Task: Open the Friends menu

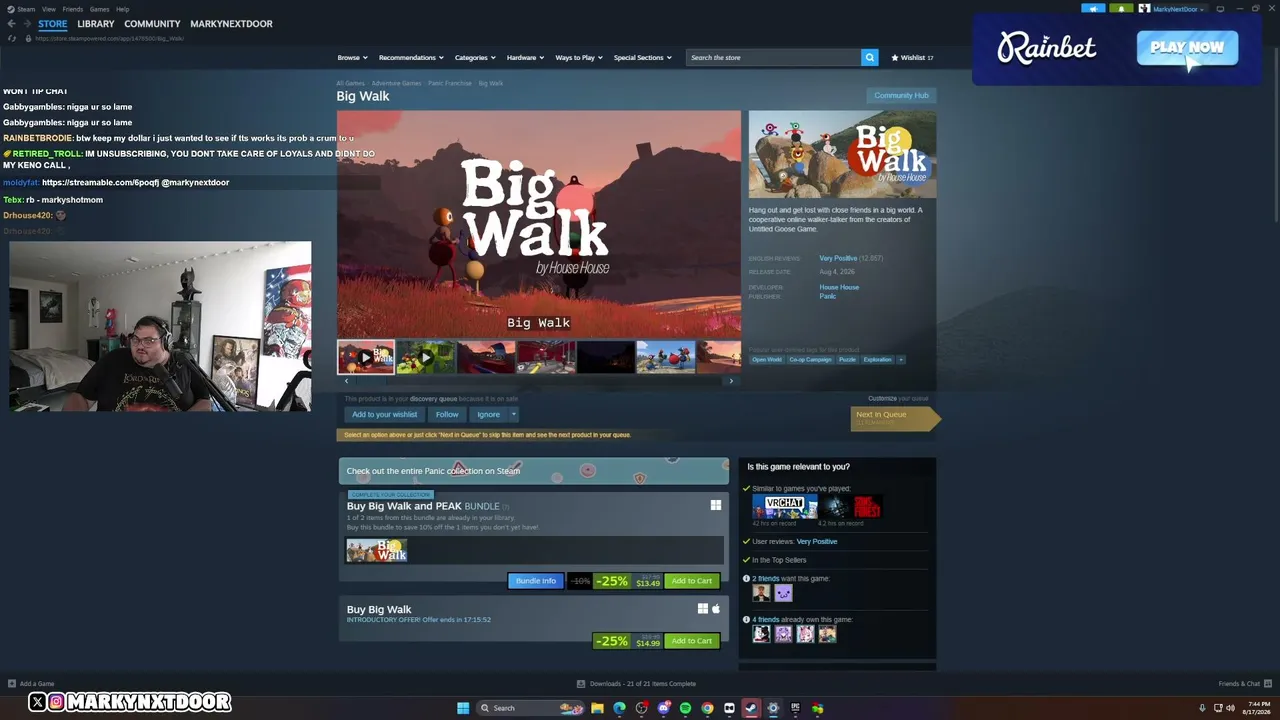Action: pos(72,9)
